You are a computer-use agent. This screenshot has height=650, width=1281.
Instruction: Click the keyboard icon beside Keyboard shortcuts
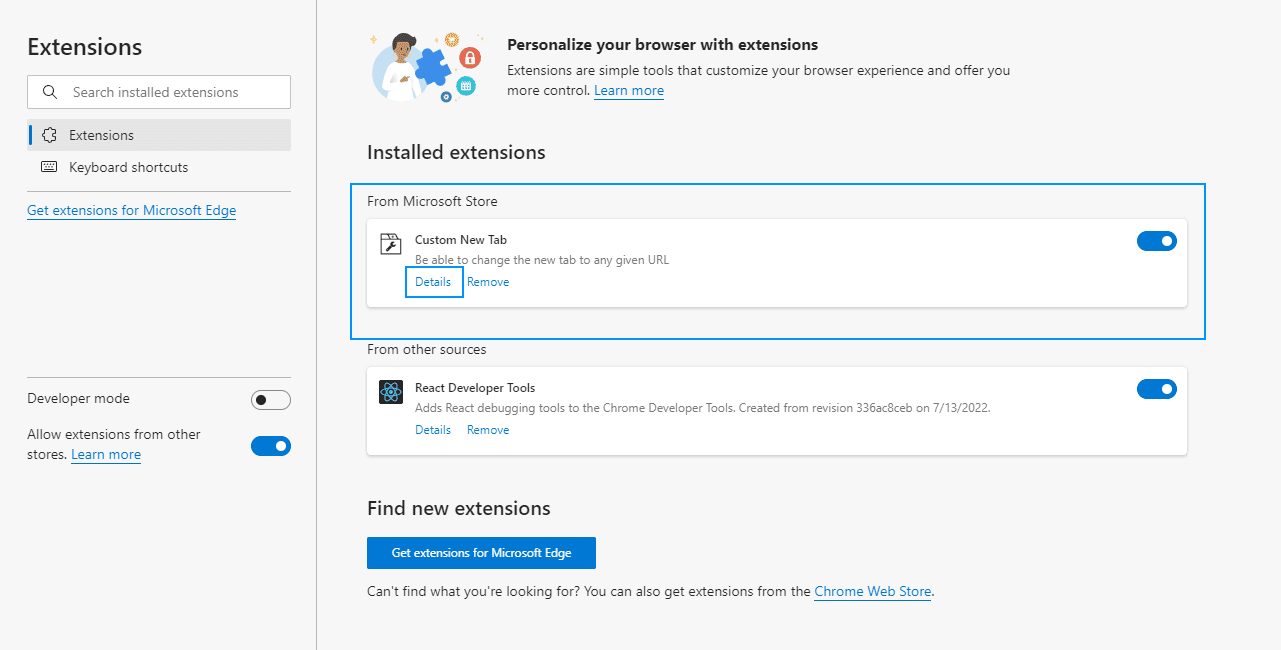(48, 166)
